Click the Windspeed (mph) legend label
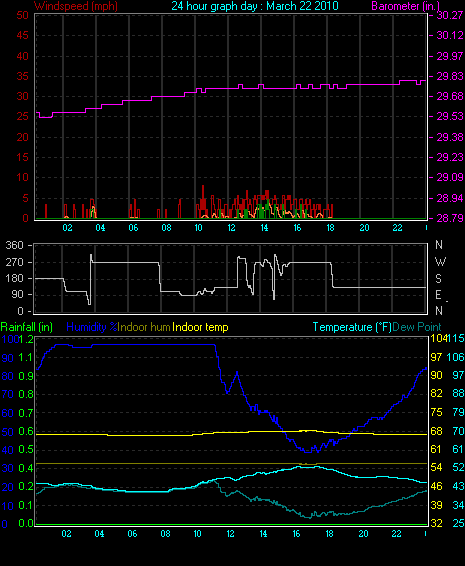 click(x=76, y=6)
